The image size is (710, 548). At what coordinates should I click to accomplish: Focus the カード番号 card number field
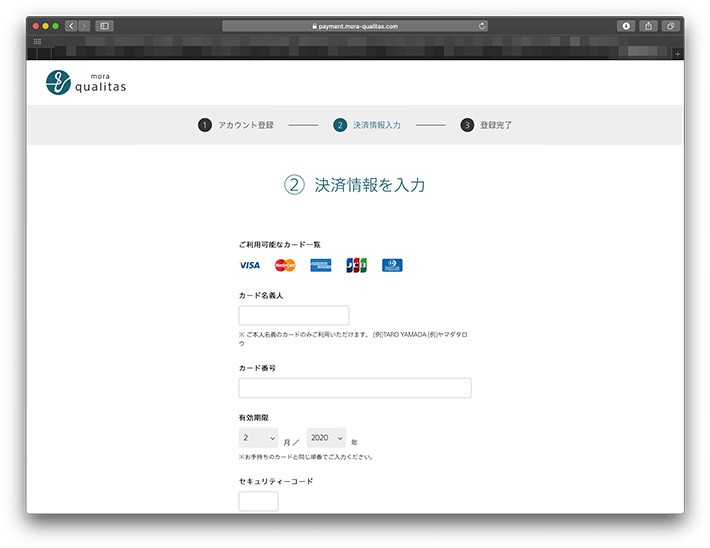pos(355,388)
